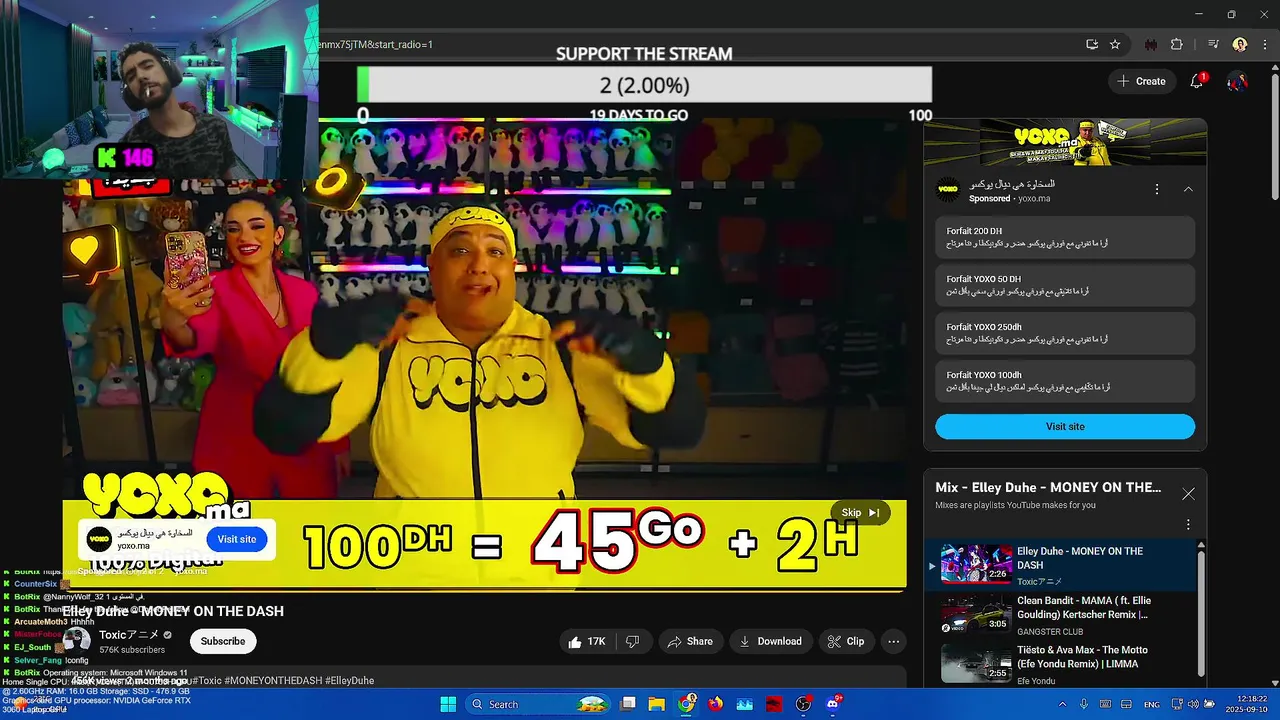Open the Forfait 200 DH ad link
The image size is (1280, 720).
(1065, 237)
